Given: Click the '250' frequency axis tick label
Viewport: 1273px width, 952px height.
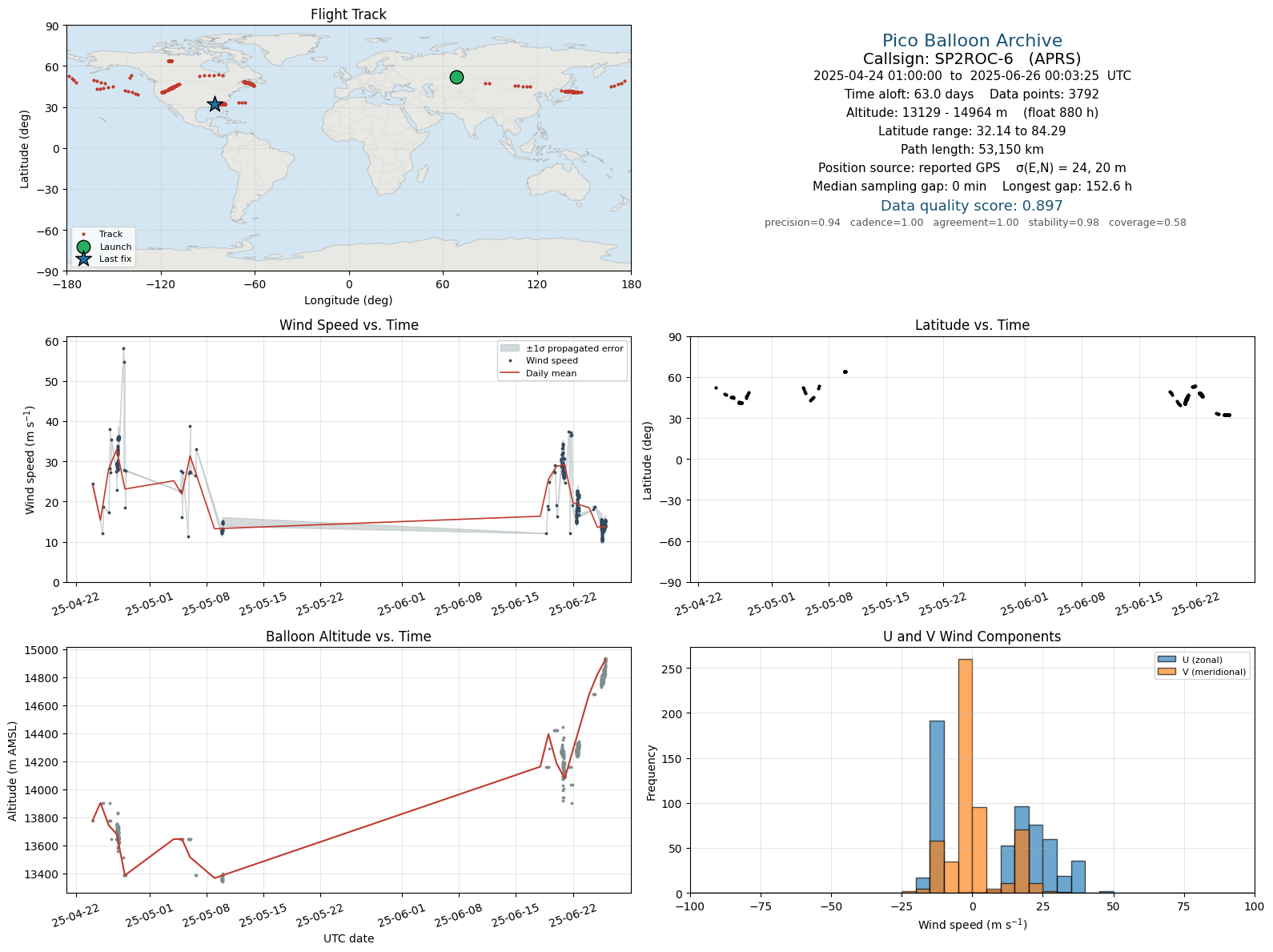Looking at the screenshot, I should (672, 669).
